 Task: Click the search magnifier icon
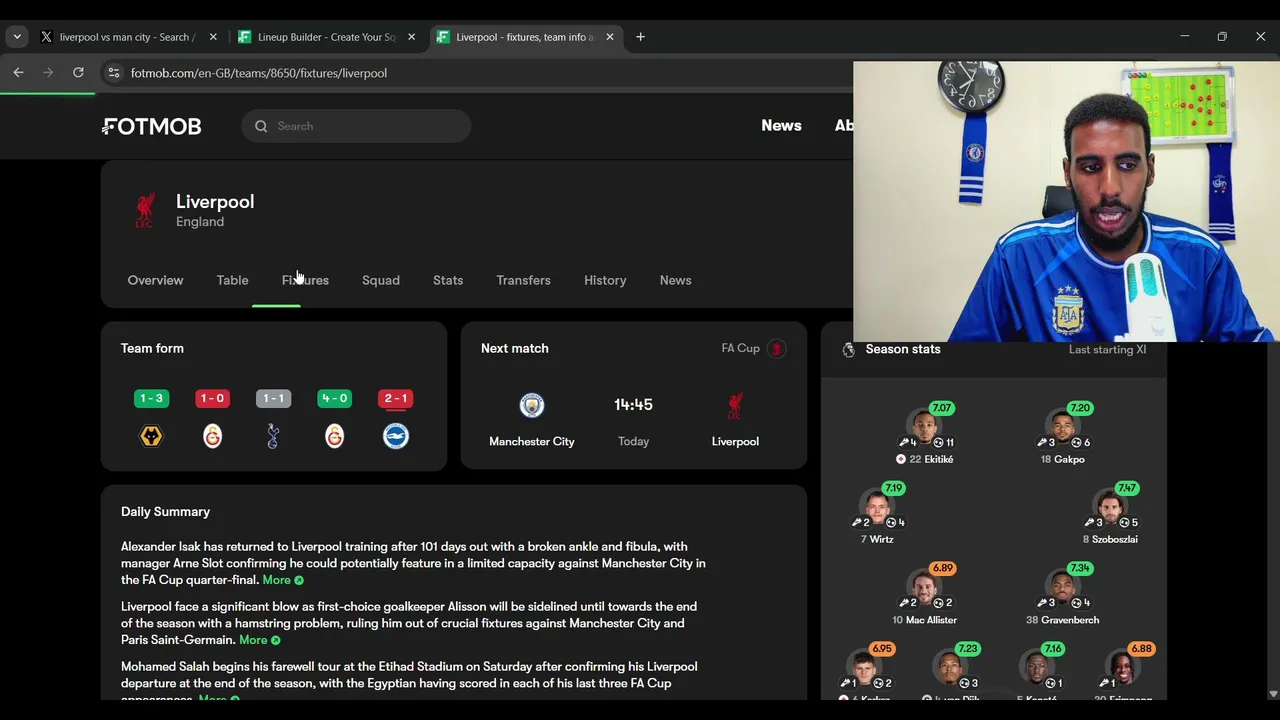(x=261, y=126)
